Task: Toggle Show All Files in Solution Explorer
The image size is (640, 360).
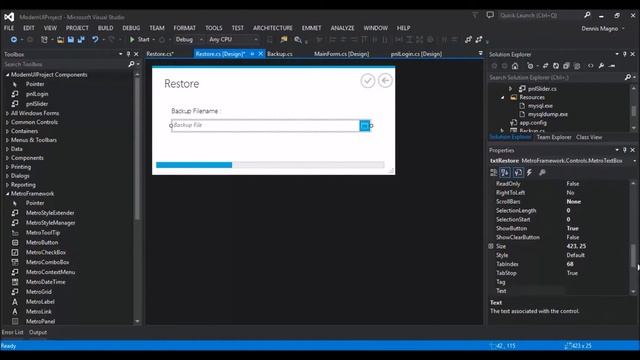Action: pyautogui.click(x=577, y=66)
